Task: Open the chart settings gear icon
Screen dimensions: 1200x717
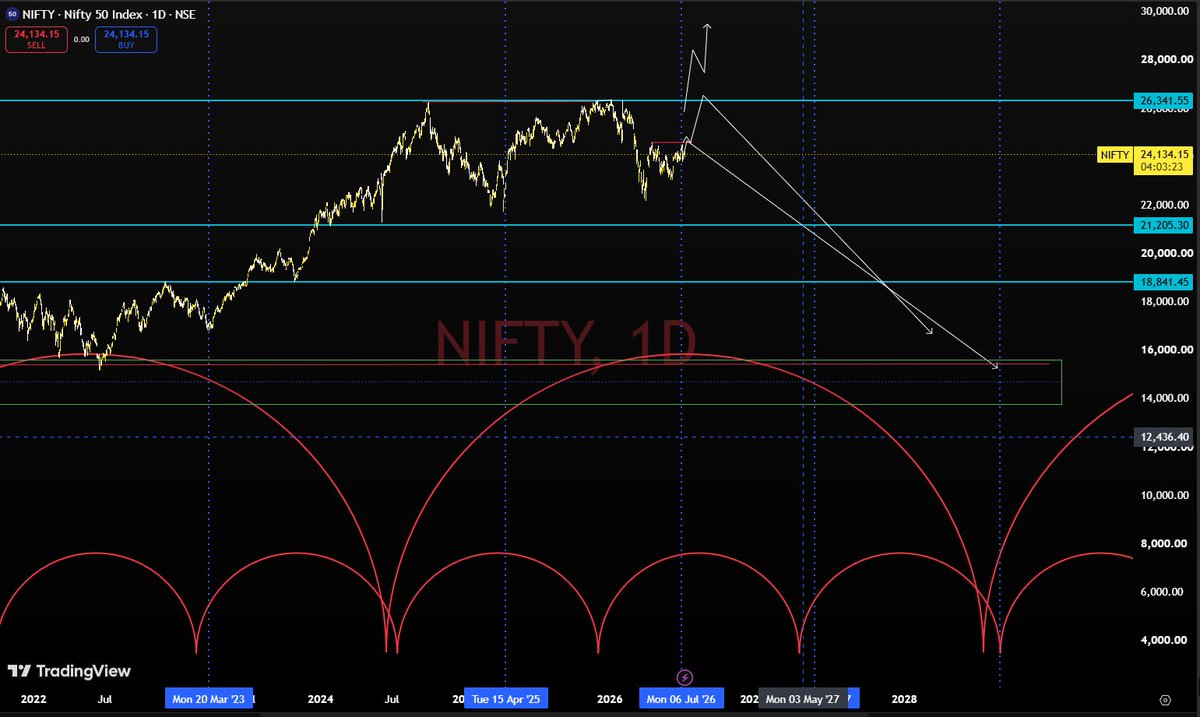Action: (1164, 700)
